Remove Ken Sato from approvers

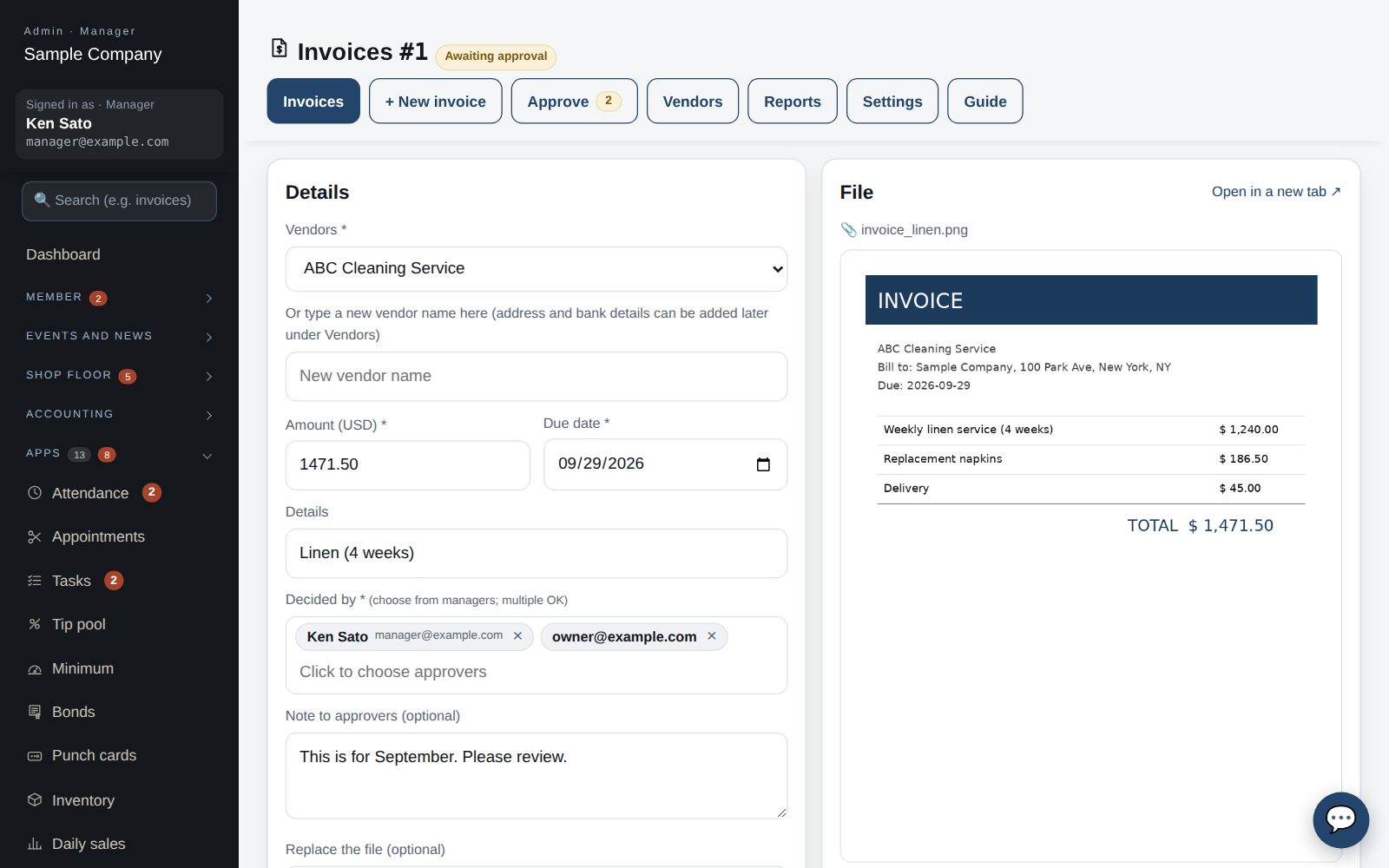click(x=517, y=636)
